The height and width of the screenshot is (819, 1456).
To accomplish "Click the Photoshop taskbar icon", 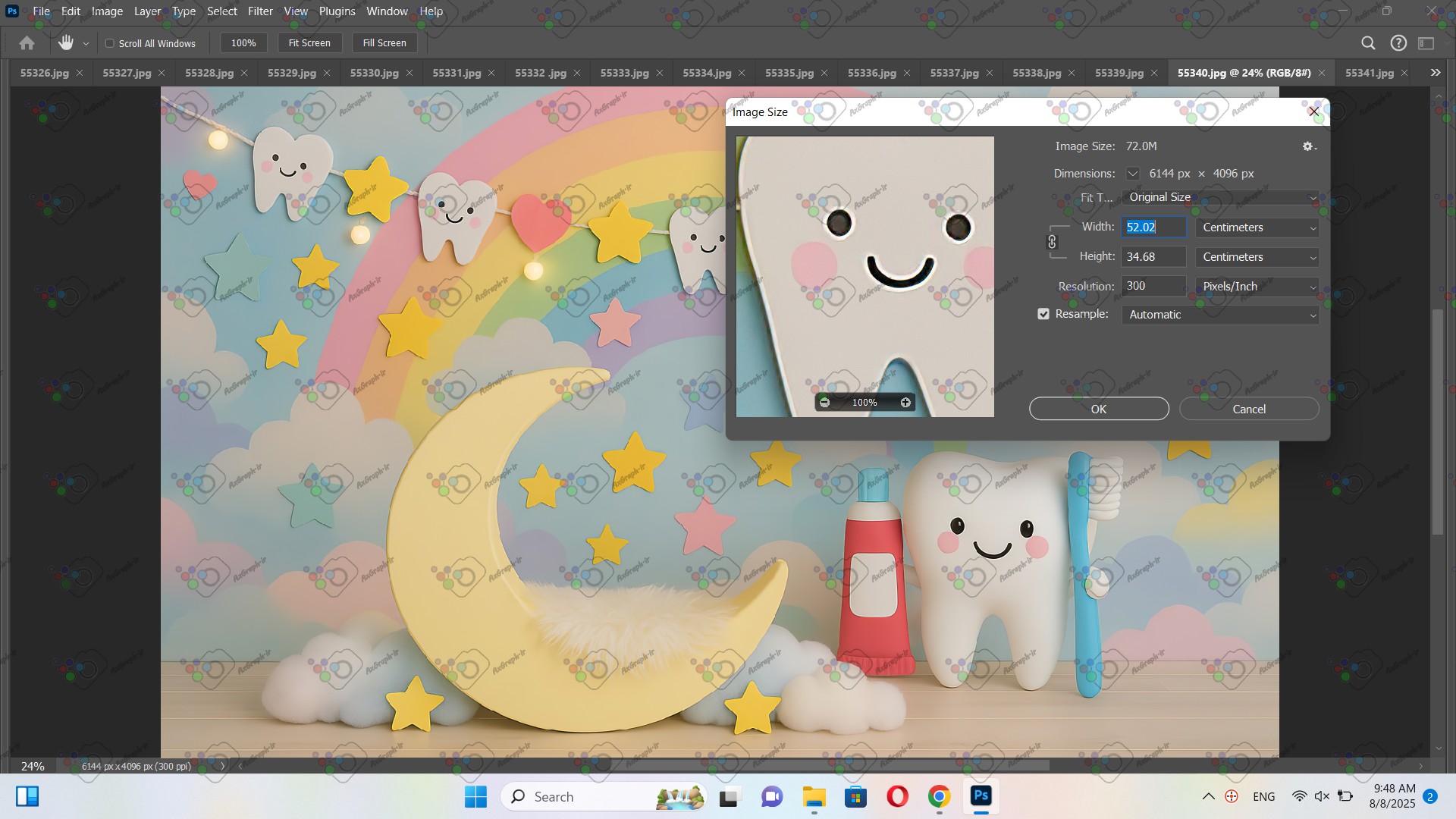I will point(981,796).
